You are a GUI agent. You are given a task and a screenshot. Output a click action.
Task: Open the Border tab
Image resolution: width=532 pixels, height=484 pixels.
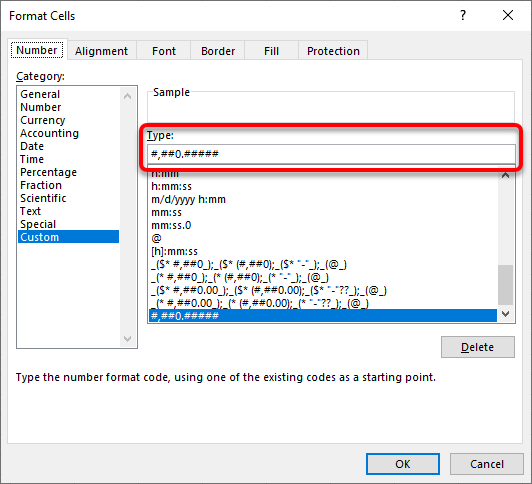point(218,51)
